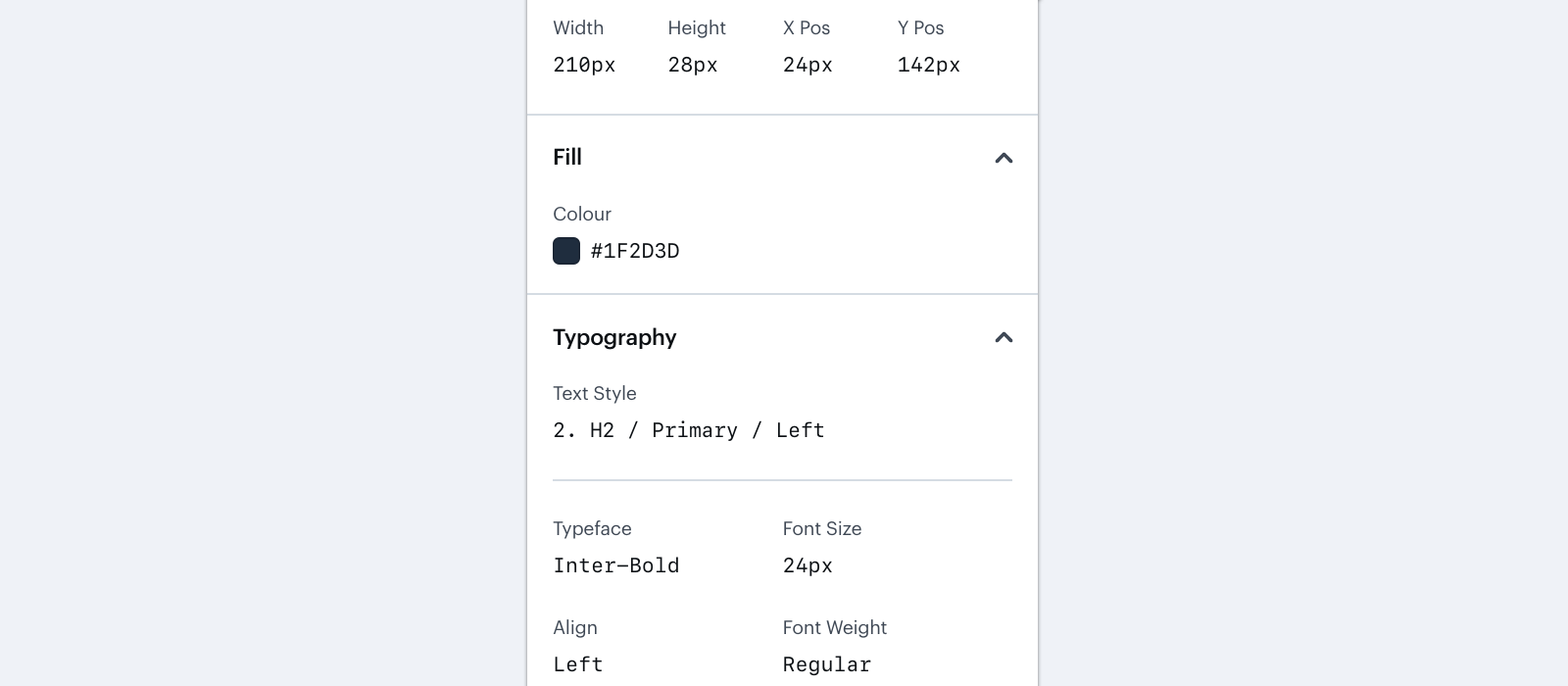Click the #1F2D3D colour swatch
Viewport: 1568px width, 686px height.
(566, 251)
